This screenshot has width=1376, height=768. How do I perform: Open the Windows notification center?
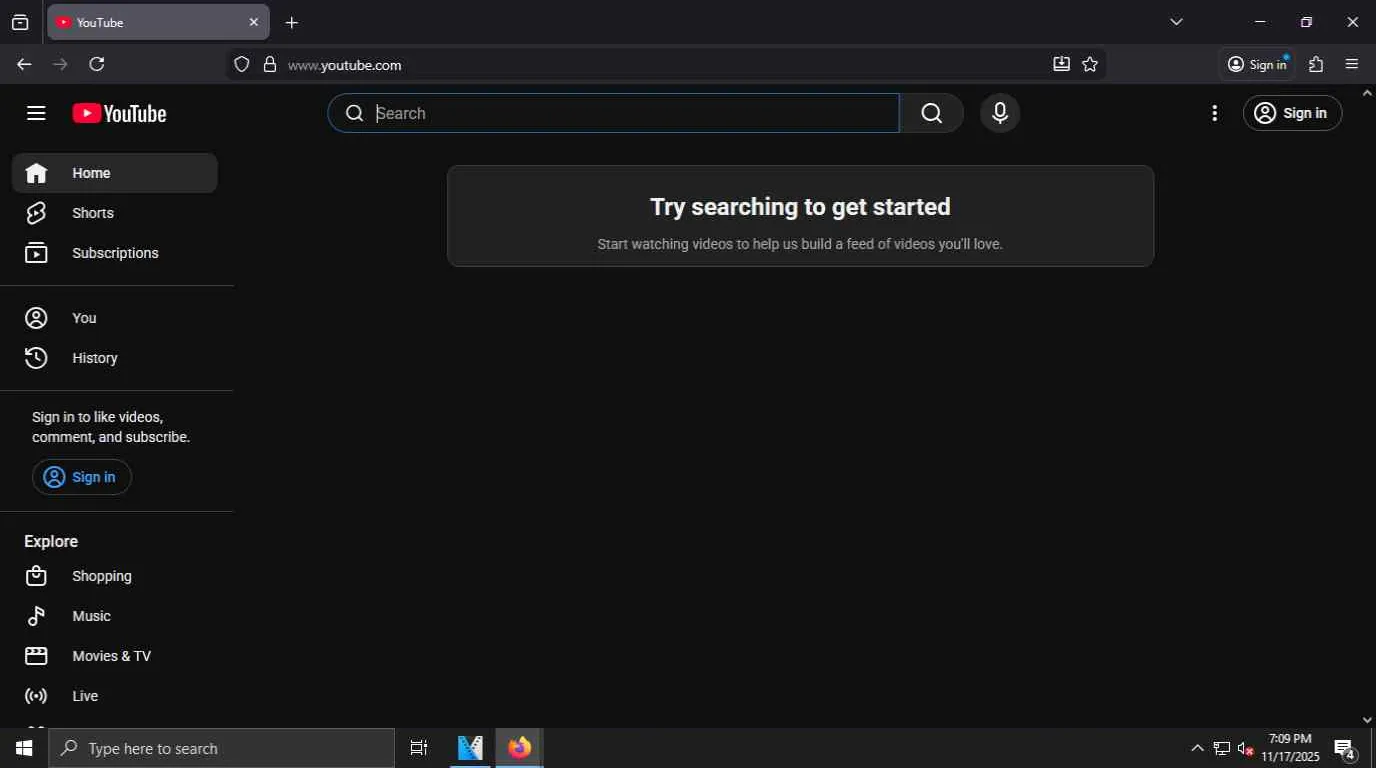point(1345,749)
